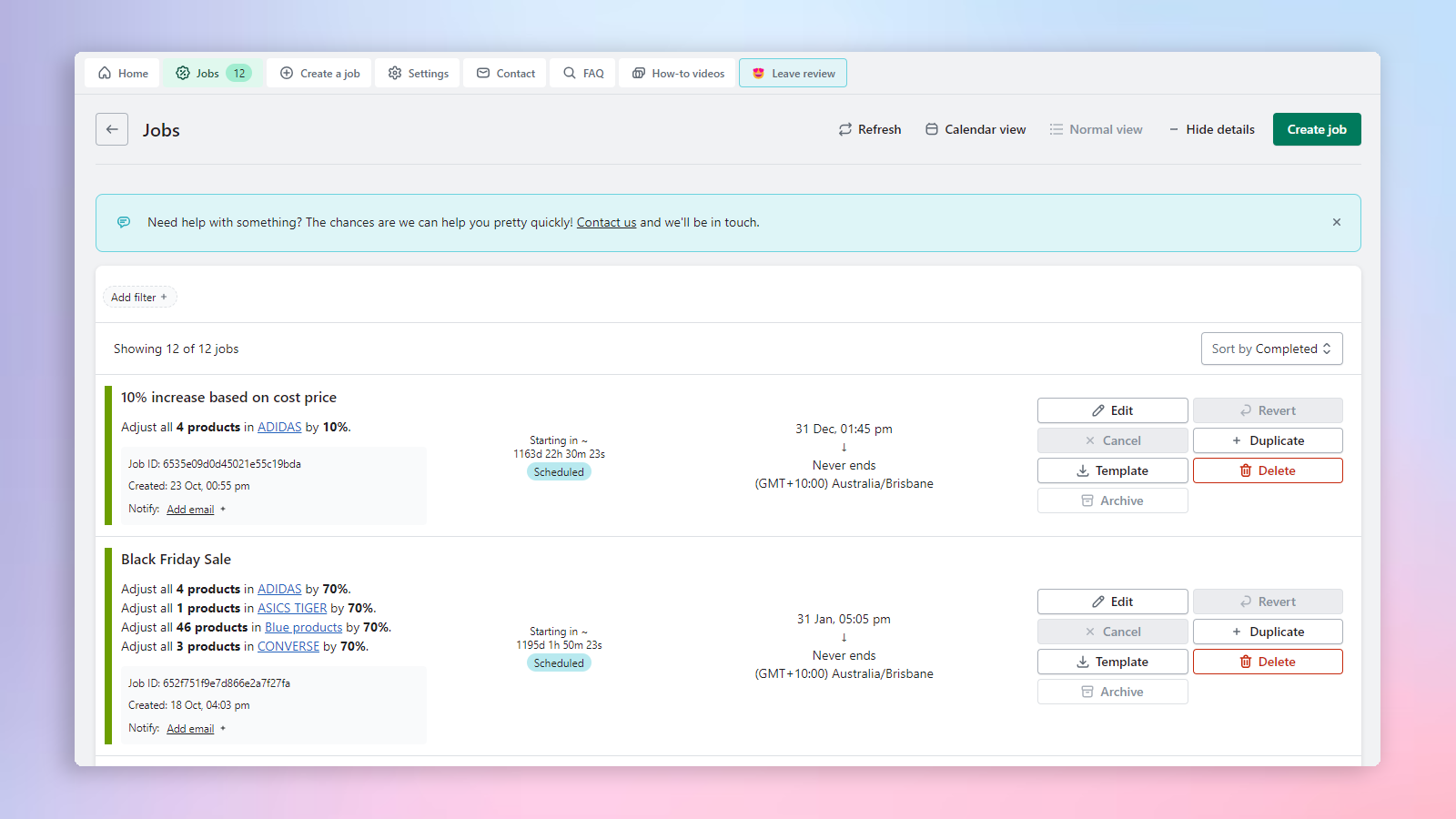
Task: Open the ASICS TIGER collection link
Action: pyautogui.click(x=292, y=609)
